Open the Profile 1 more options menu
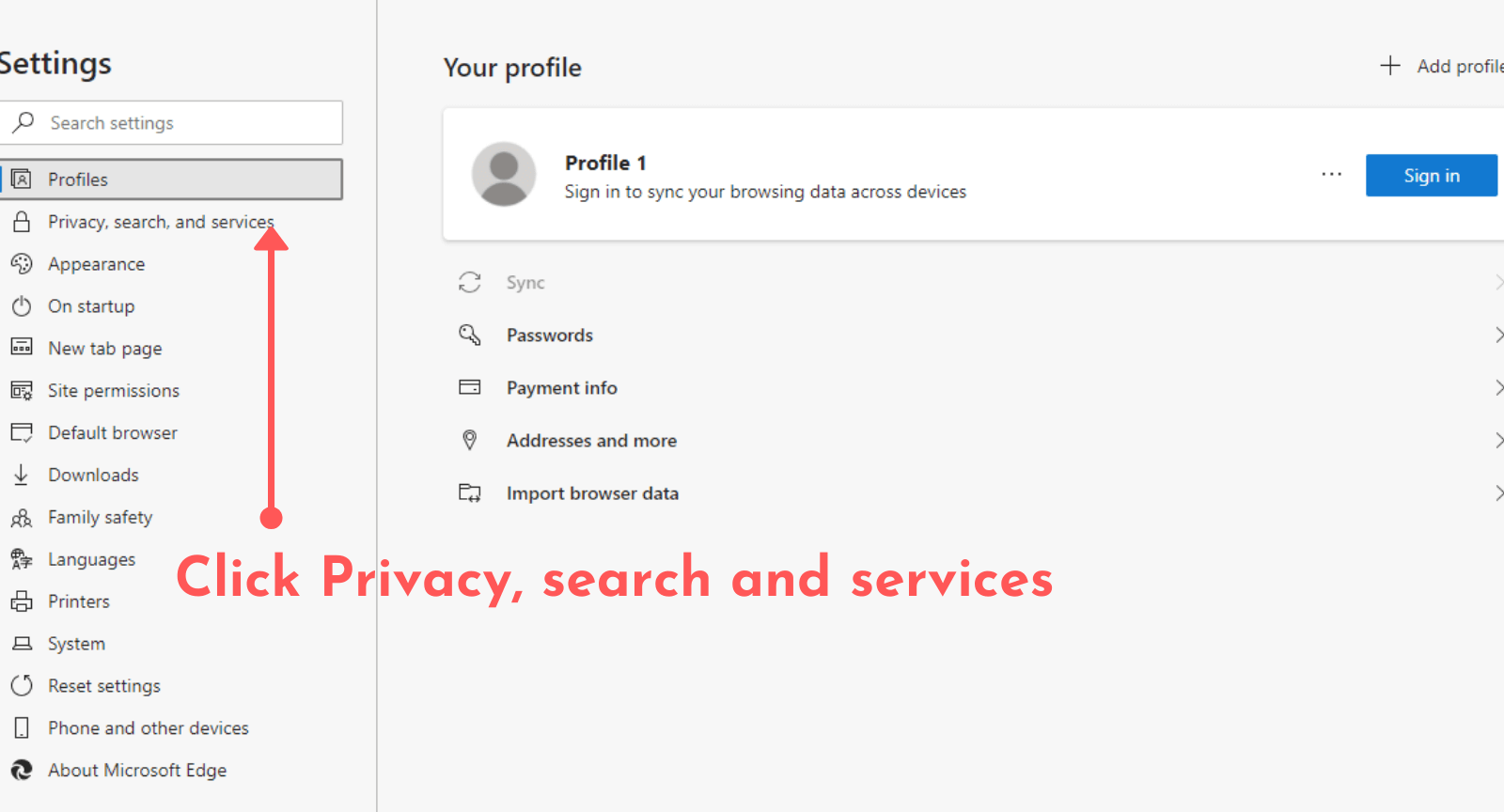 point(1331,175)
